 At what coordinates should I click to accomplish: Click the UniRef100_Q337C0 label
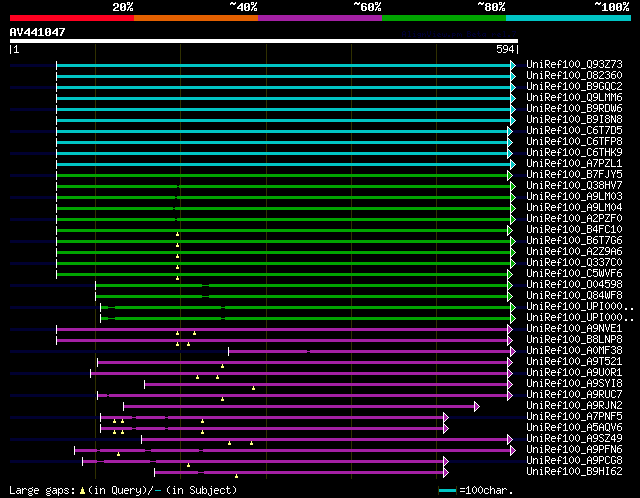(574, 263)
